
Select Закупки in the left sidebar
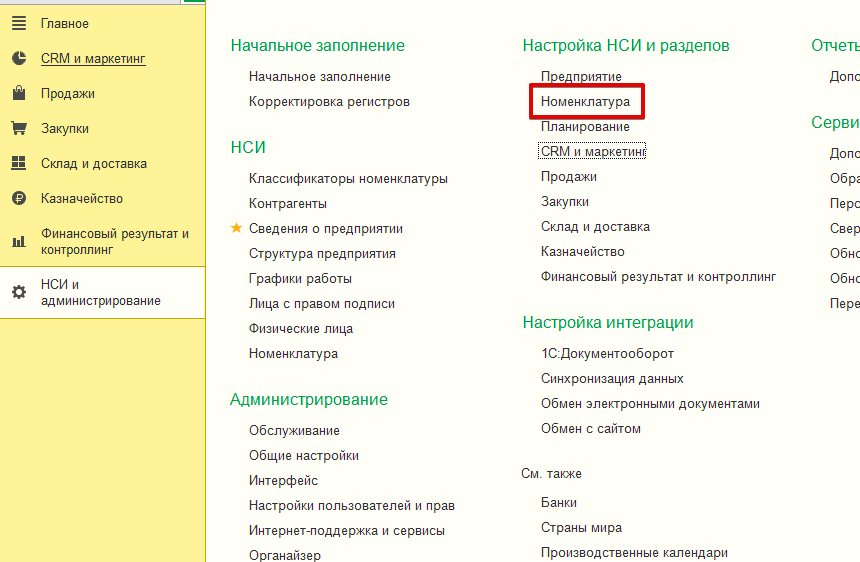pos(65,129)
